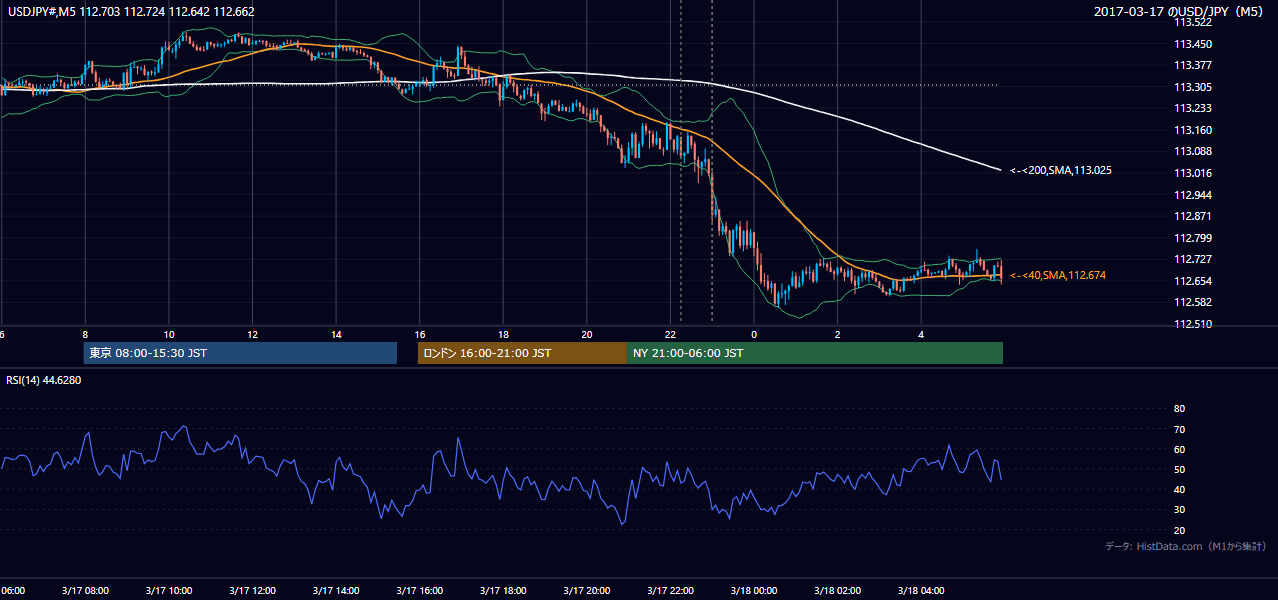The image size is (1278, 600).
Task: Click the 113.160 price axis label
Action: [1192, 130]
